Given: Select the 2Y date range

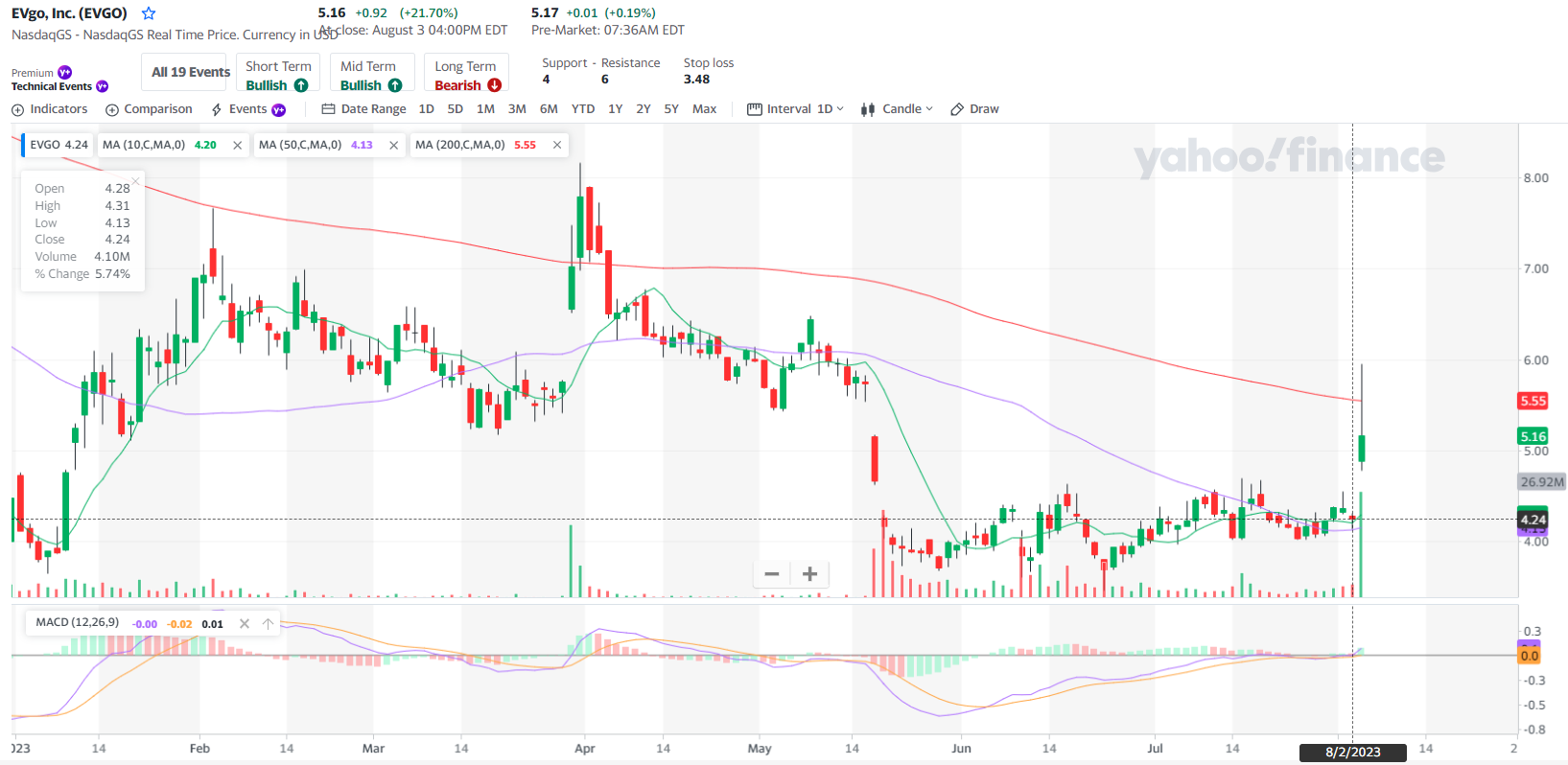Looking at the screenshot, I should point(644,109).
